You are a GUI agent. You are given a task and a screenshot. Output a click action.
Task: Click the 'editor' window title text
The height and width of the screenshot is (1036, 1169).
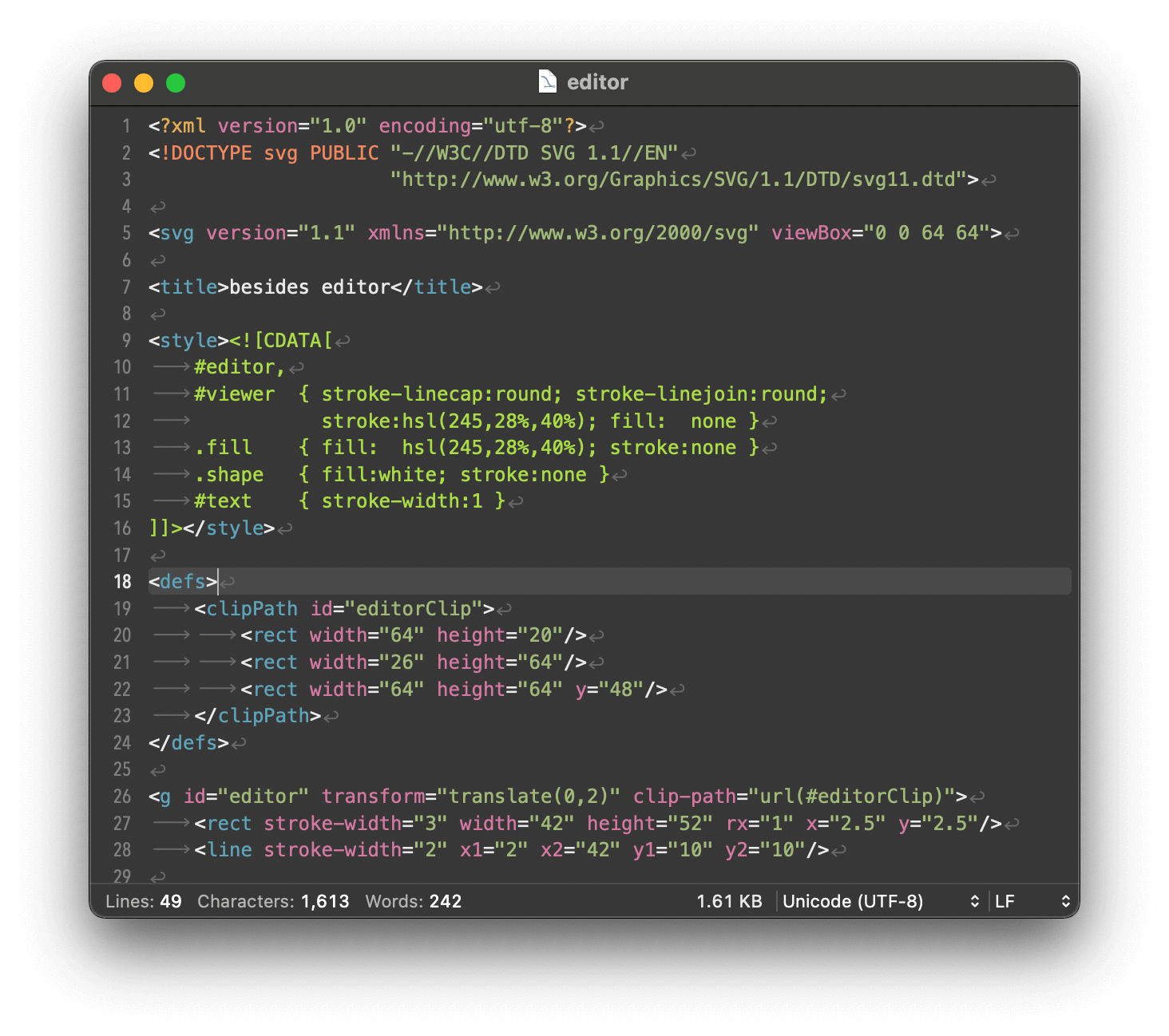597,82
